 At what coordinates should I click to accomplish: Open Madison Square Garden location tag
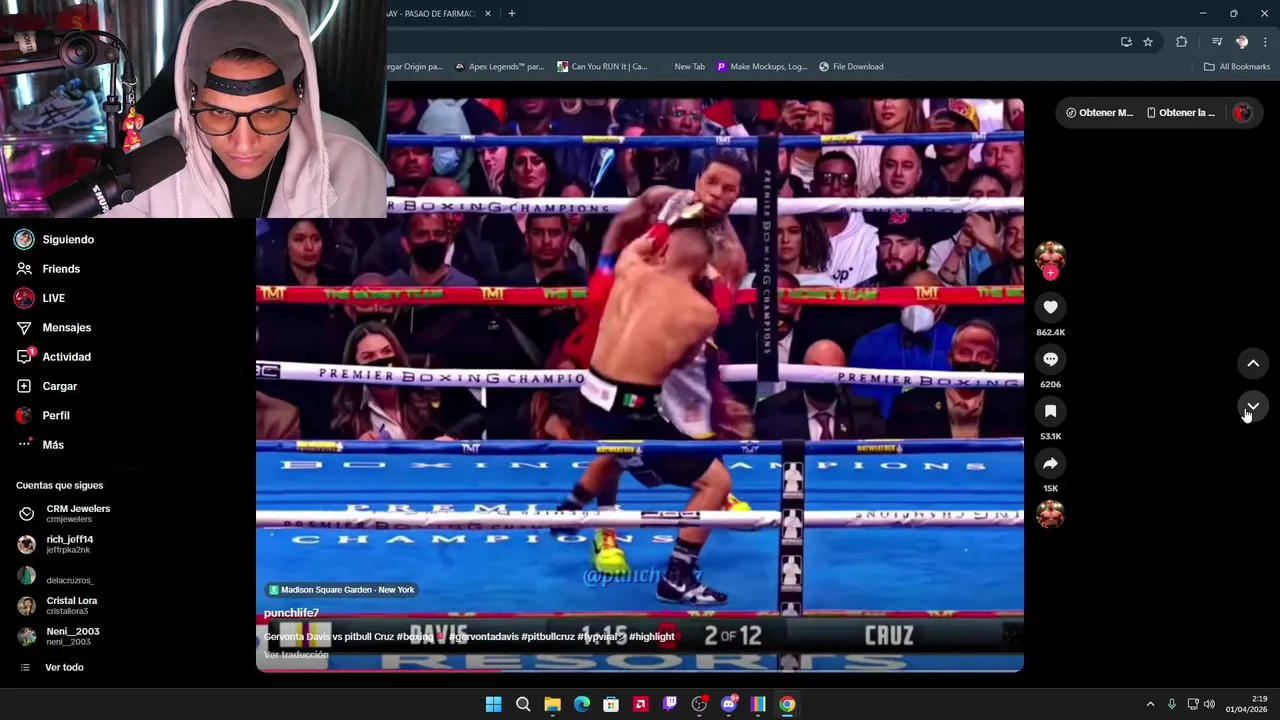tap(341, 590)
